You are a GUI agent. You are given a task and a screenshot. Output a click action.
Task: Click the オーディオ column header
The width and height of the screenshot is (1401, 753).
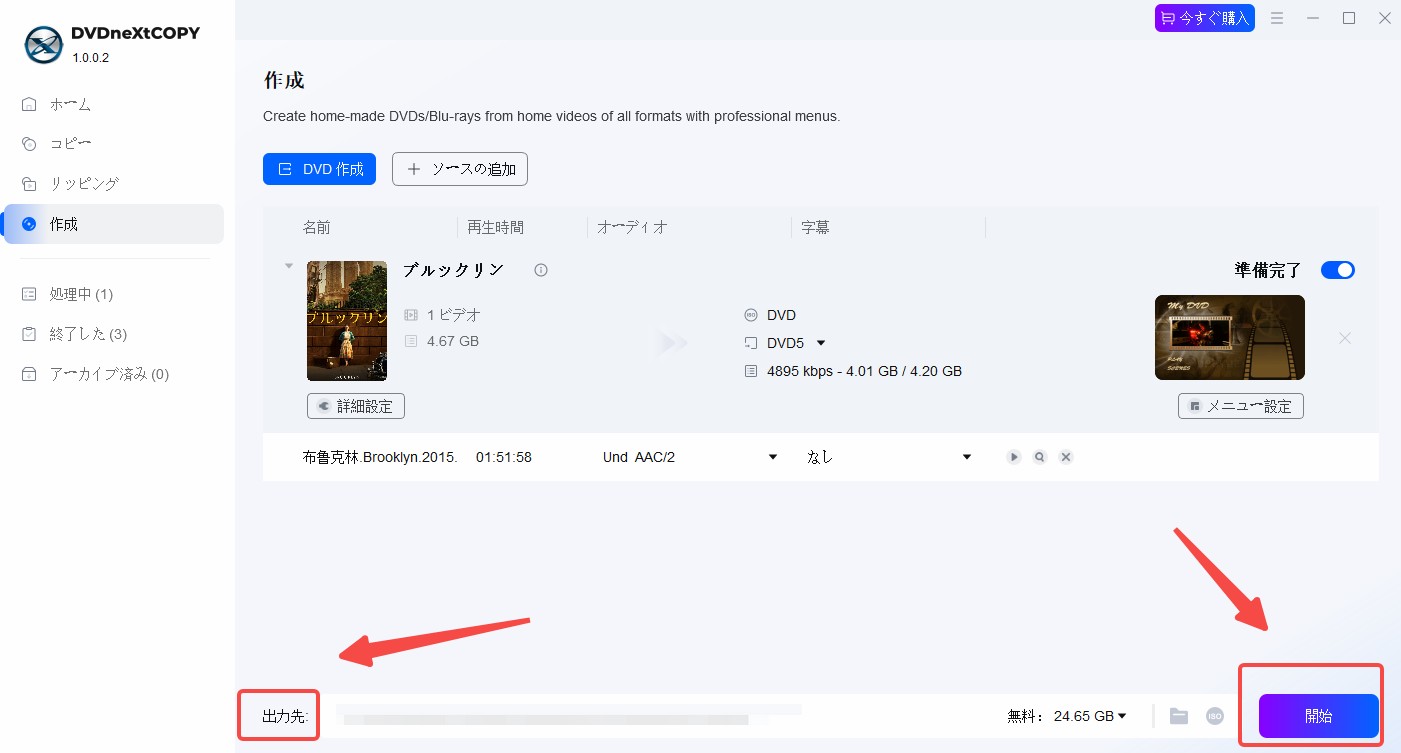(632, 228)
